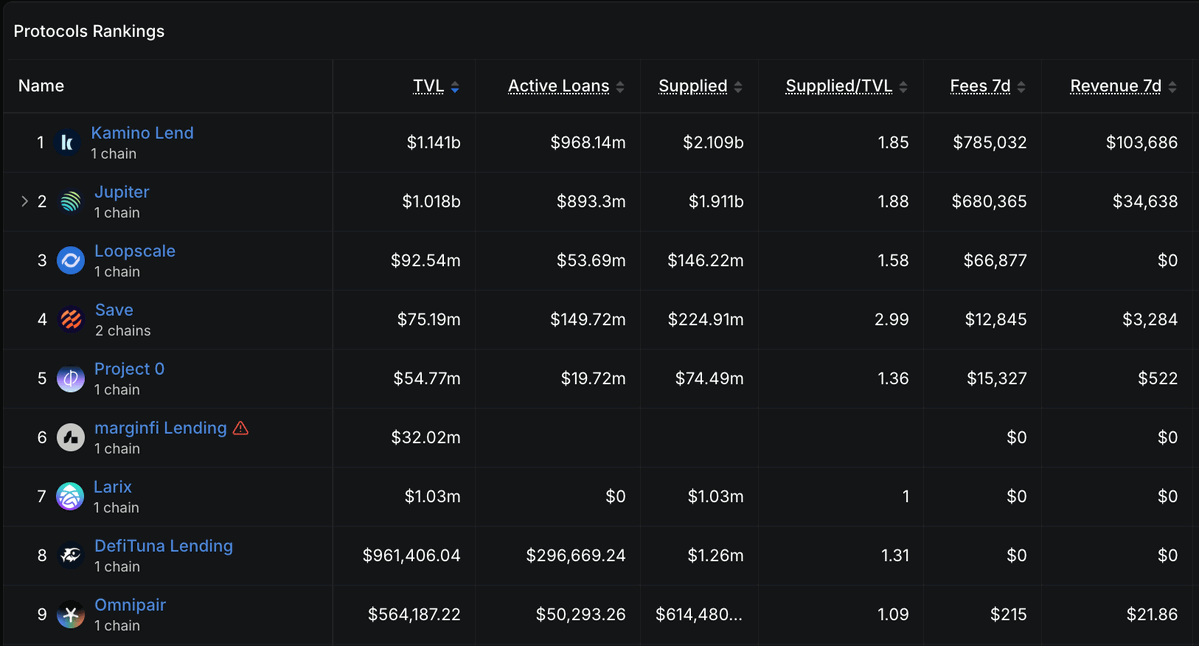Open the marginfi Lending link
The image size is (1199, 646).
pyautogui.click(x=161, y=428)
